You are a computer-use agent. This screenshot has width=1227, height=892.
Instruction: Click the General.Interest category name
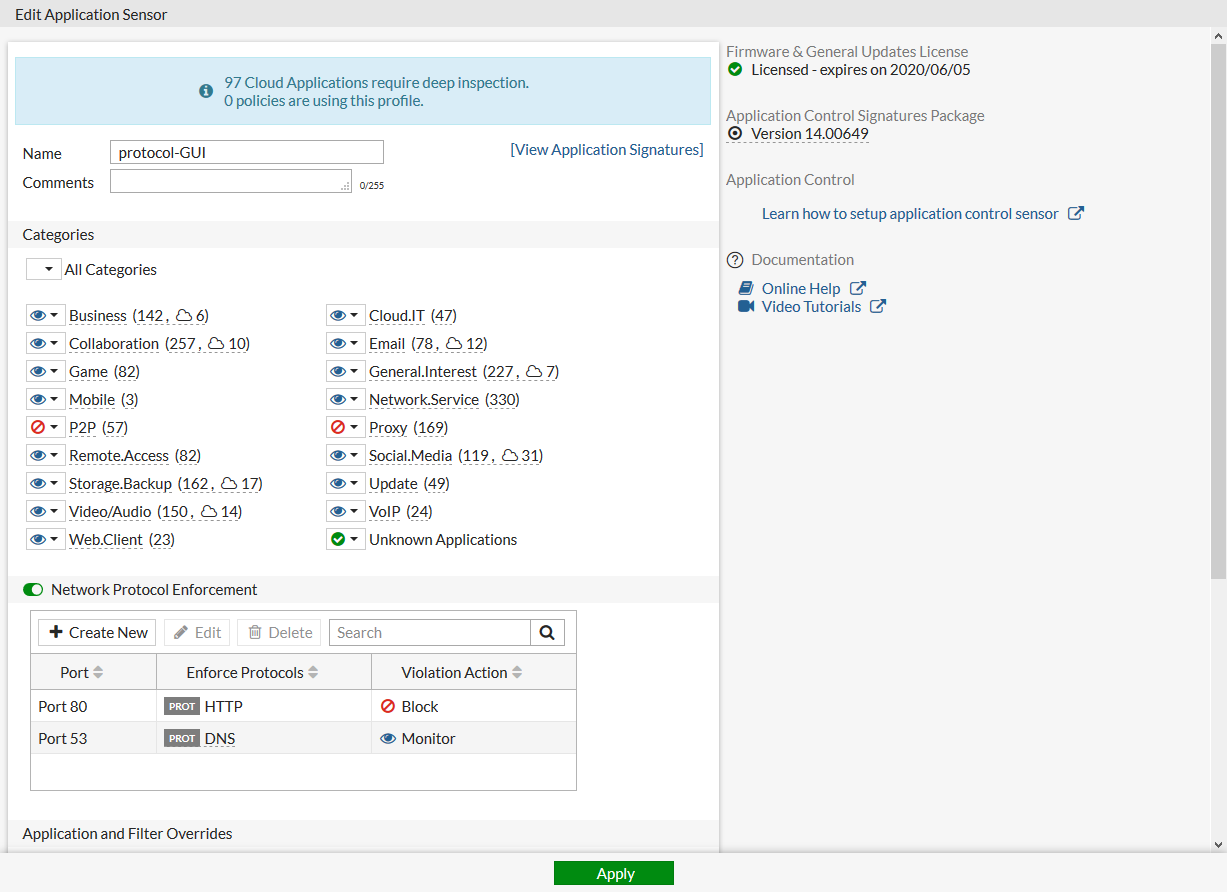pos(423,371)
